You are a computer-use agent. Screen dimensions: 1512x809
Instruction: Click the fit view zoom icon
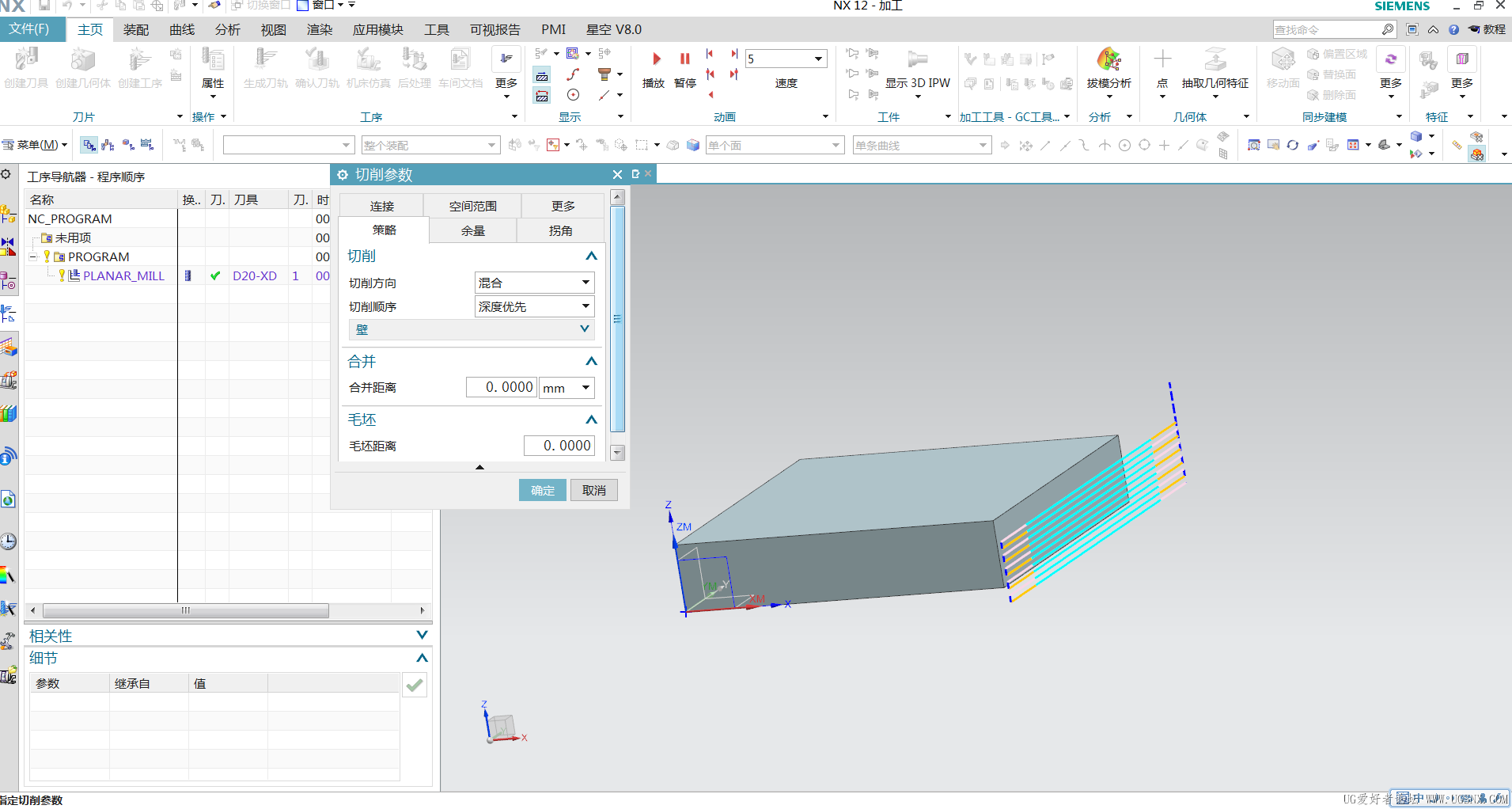pos(1253,145)
